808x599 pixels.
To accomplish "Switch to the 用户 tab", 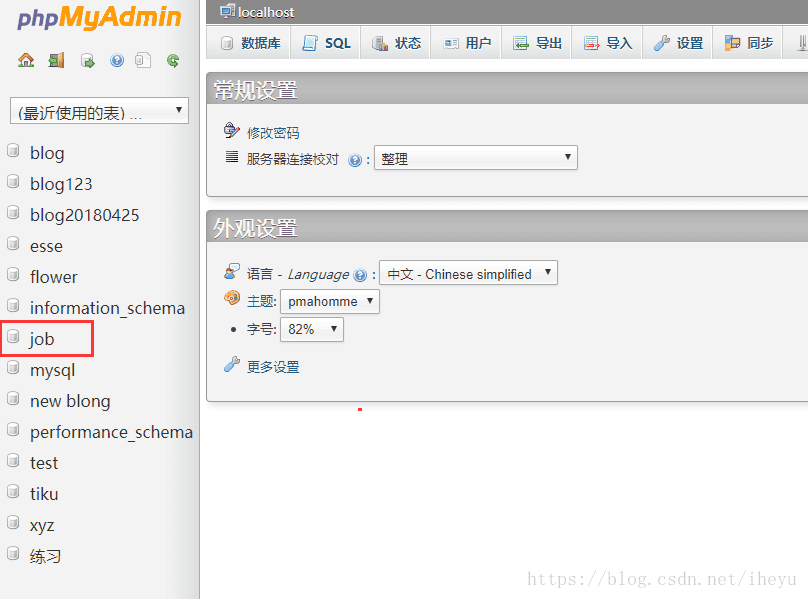I will 467,43.
